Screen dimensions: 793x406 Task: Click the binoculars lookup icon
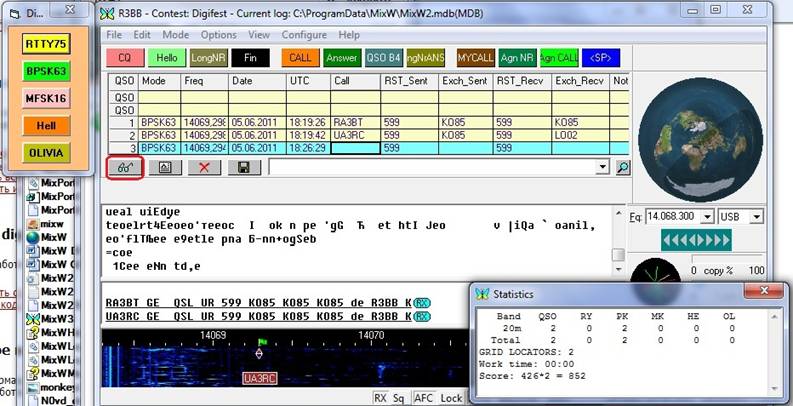tap(125, 168)
